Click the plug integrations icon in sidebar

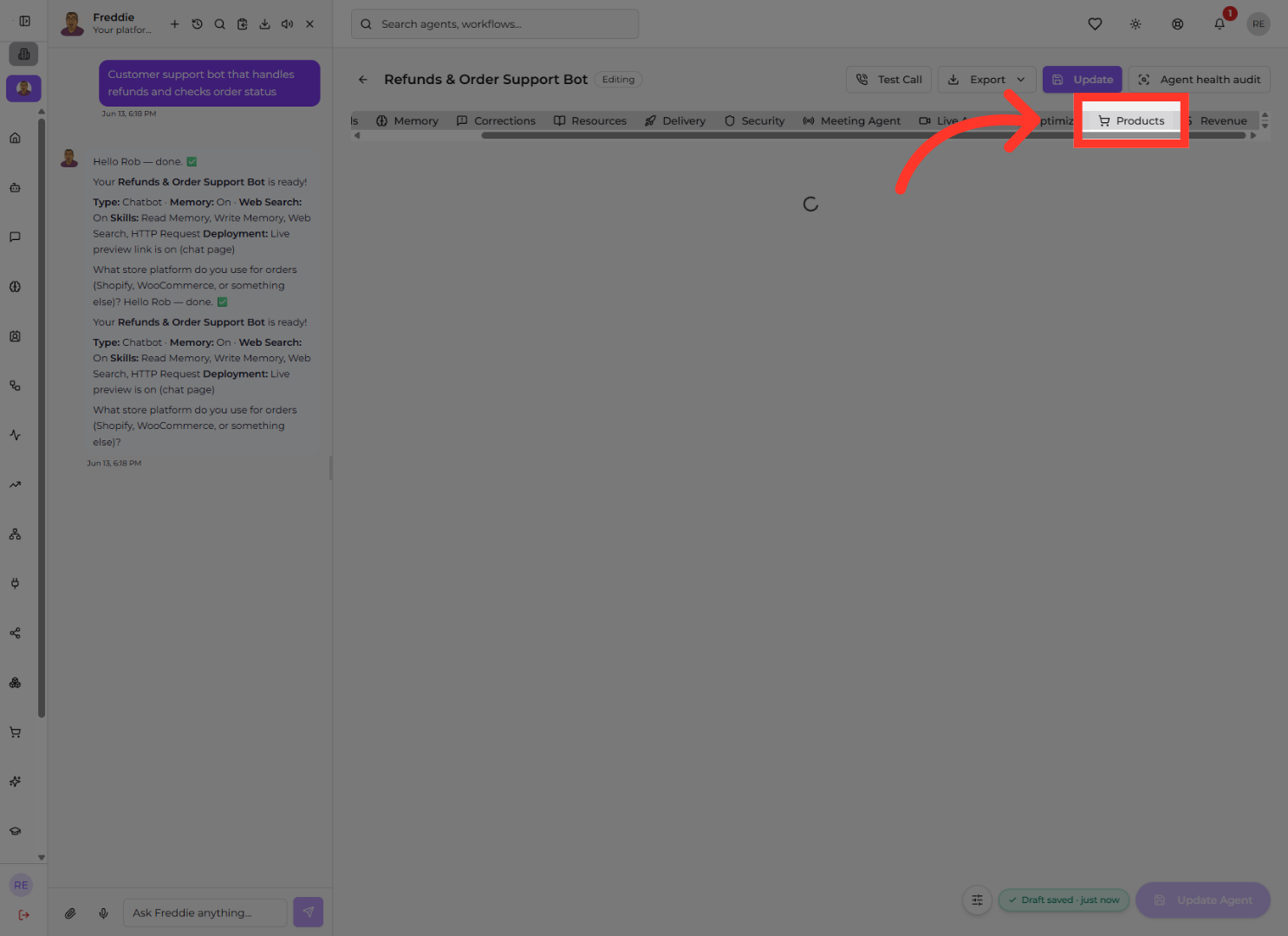15,583
